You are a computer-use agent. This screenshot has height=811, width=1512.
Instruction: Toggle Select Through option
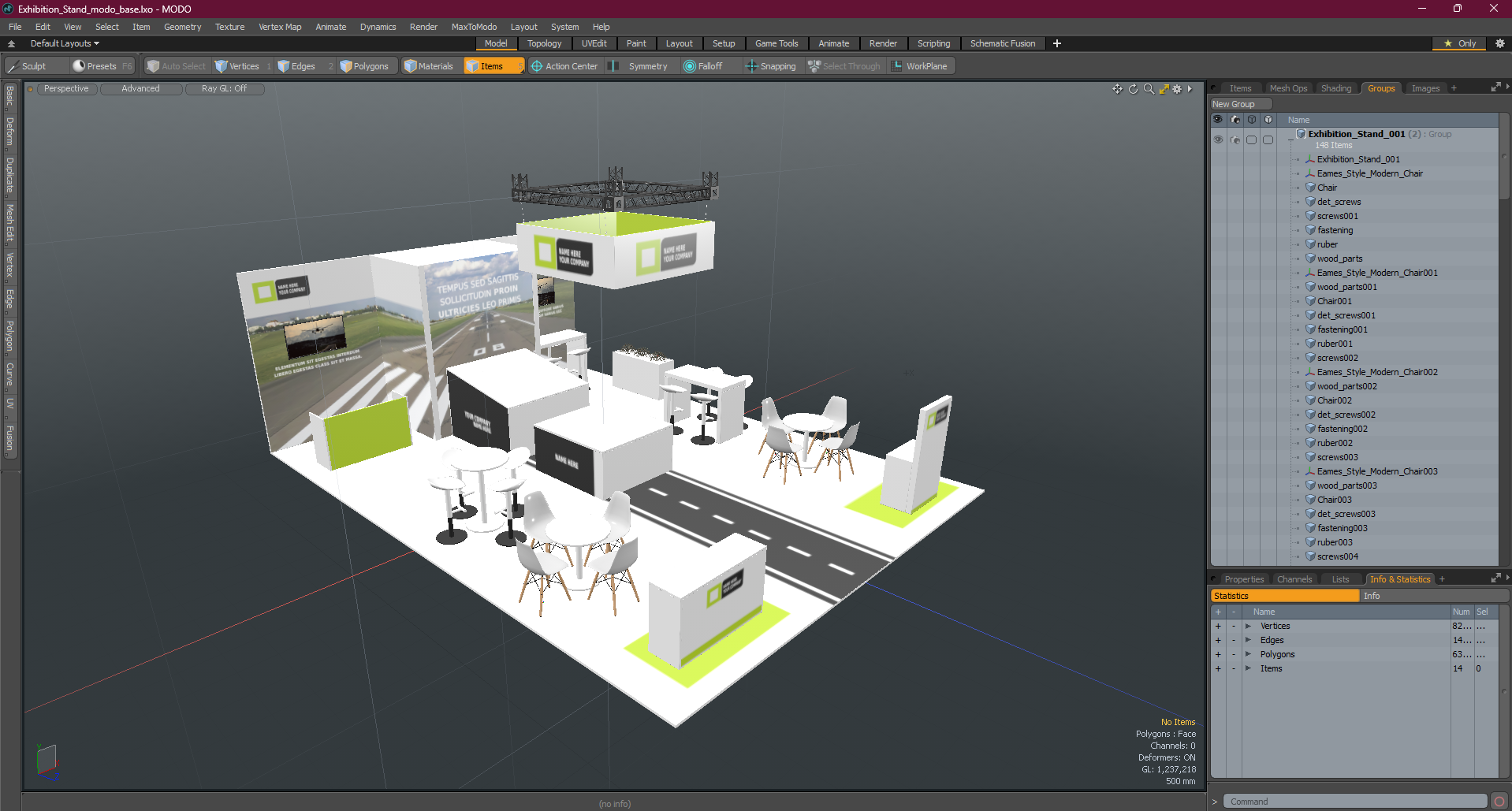point(844,66)
